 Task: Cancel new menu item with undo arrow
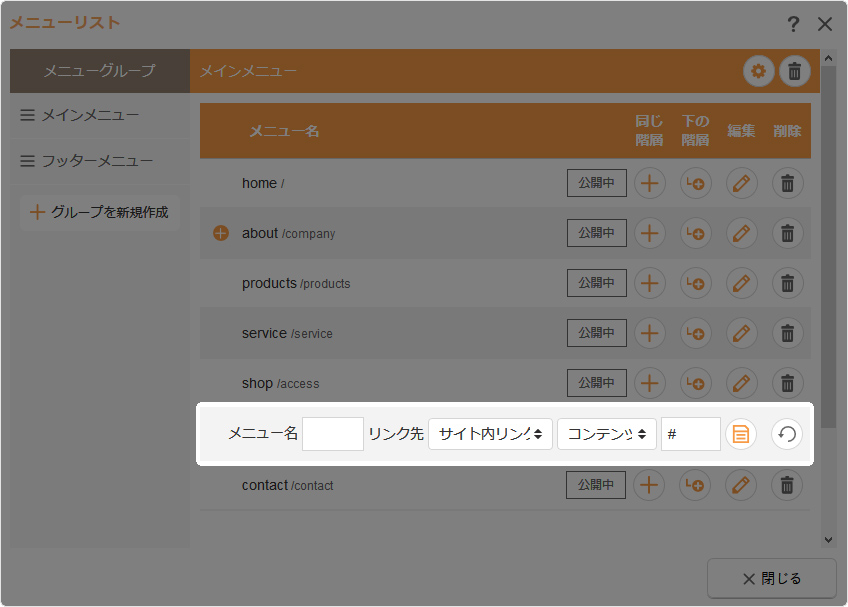pyautogui.click(x=787, y=434)
